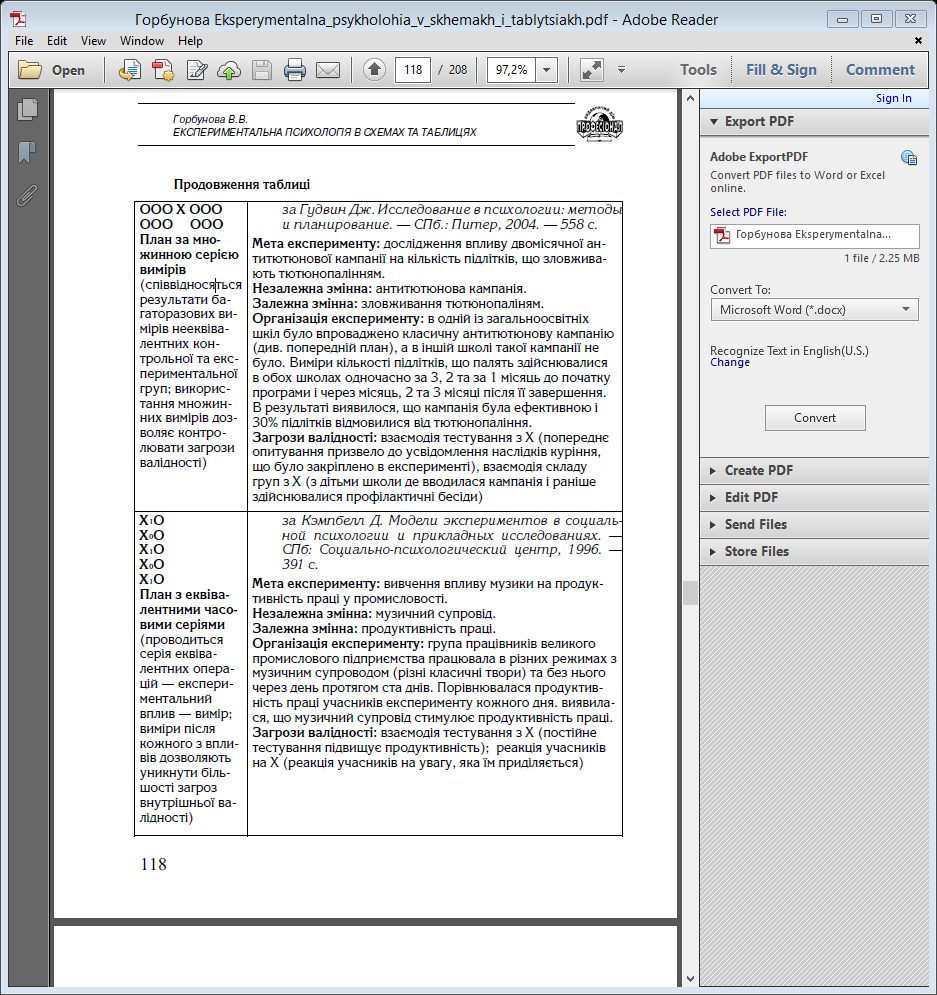Click the disabled save floppy icon

coord(262,70)
